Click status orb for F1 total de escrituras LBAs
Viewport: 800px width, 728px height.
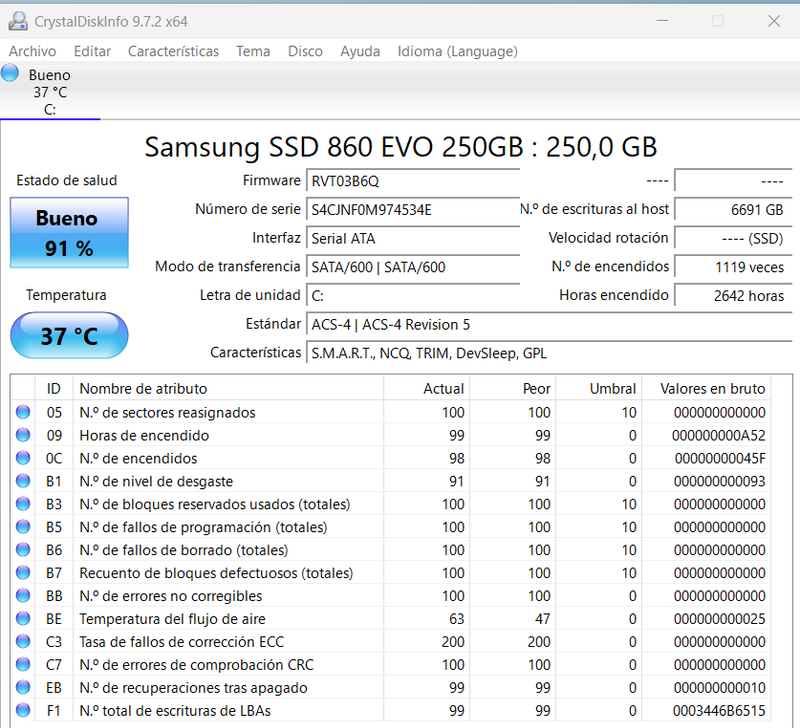23,710
